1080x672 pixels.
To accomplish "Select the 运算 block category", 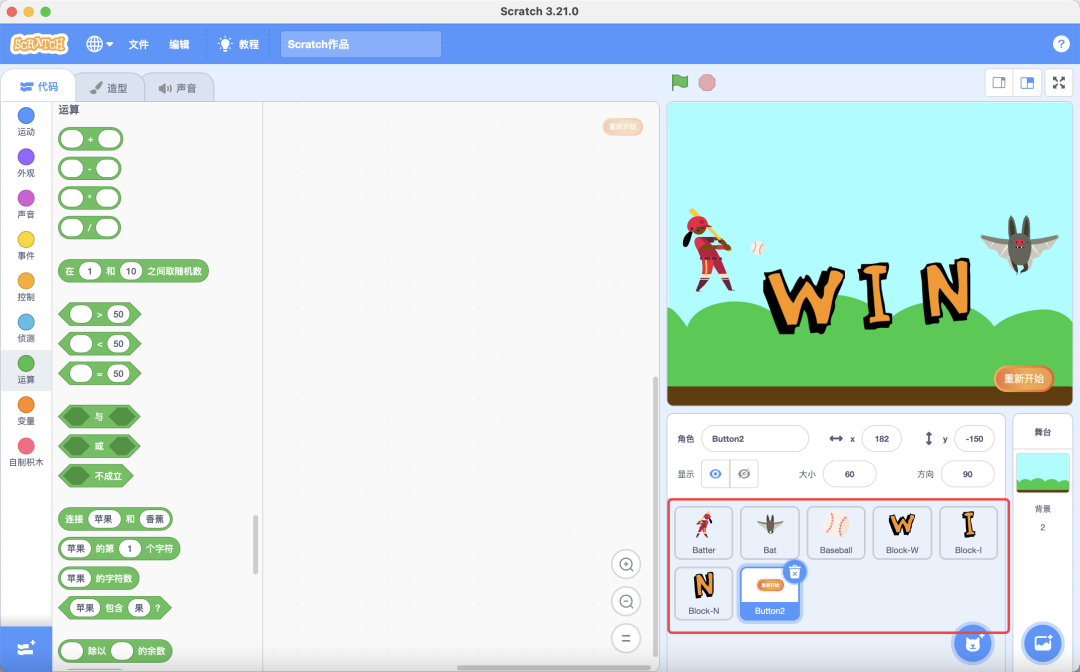I will point(26,370).
